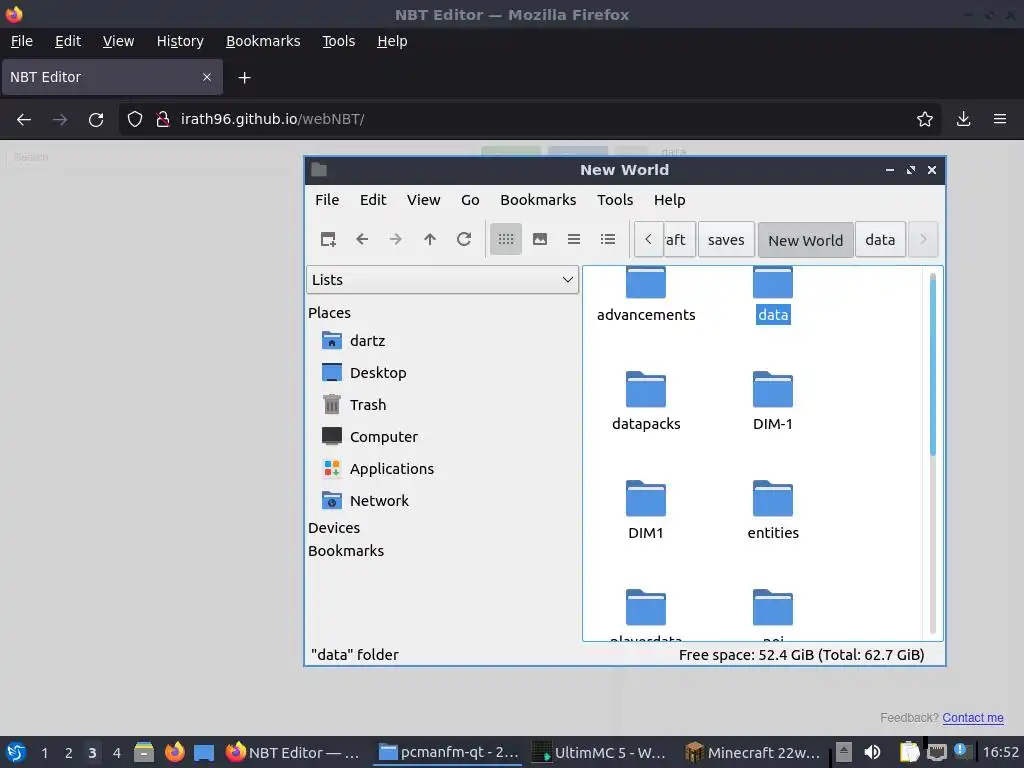Screen dimensions: 1024x768
Task: Select the datapacks folder
Action: pyautogui.click(x=646, y=401)
